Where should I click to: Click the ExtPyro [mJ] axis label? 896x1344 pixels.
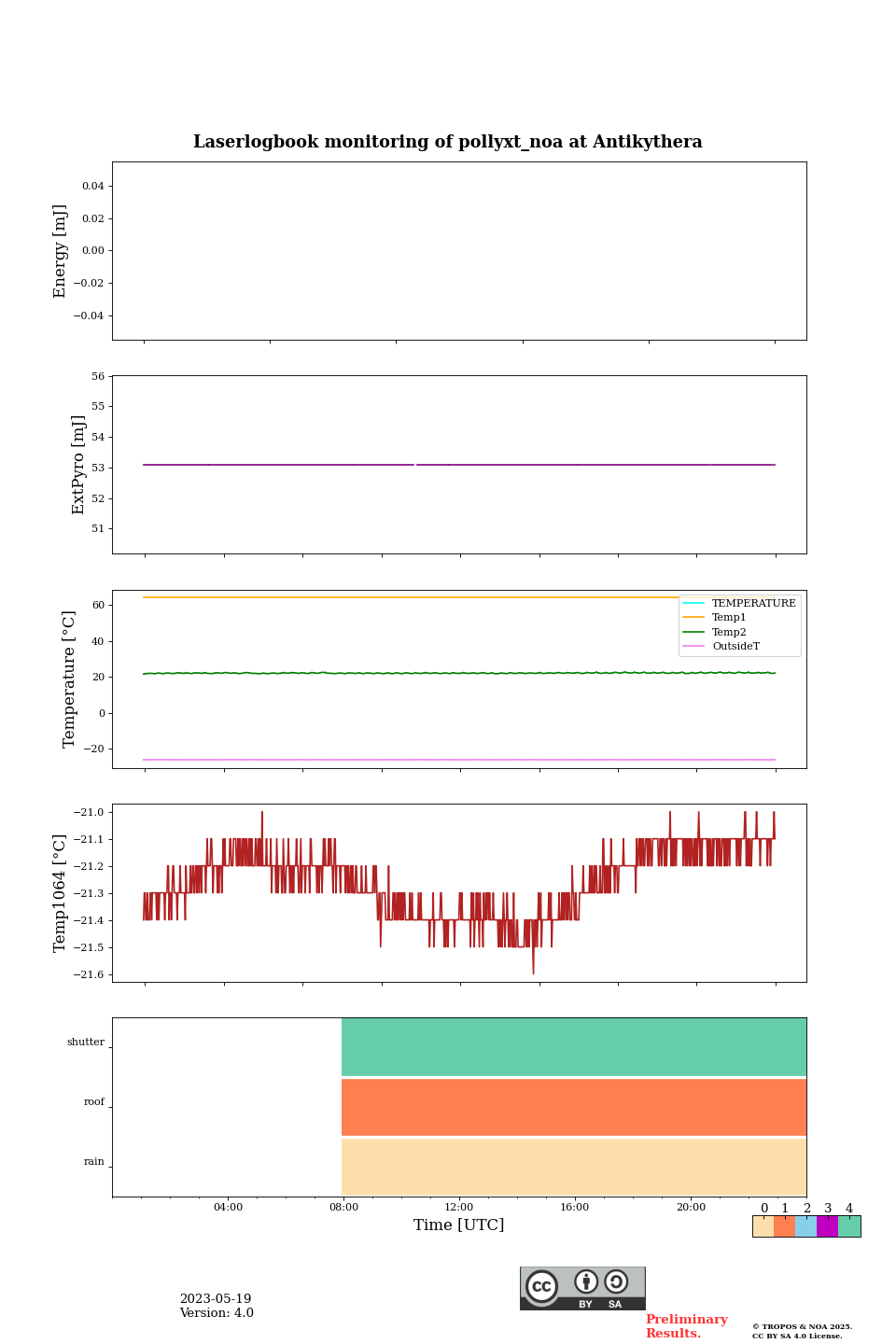pos(78,465)
